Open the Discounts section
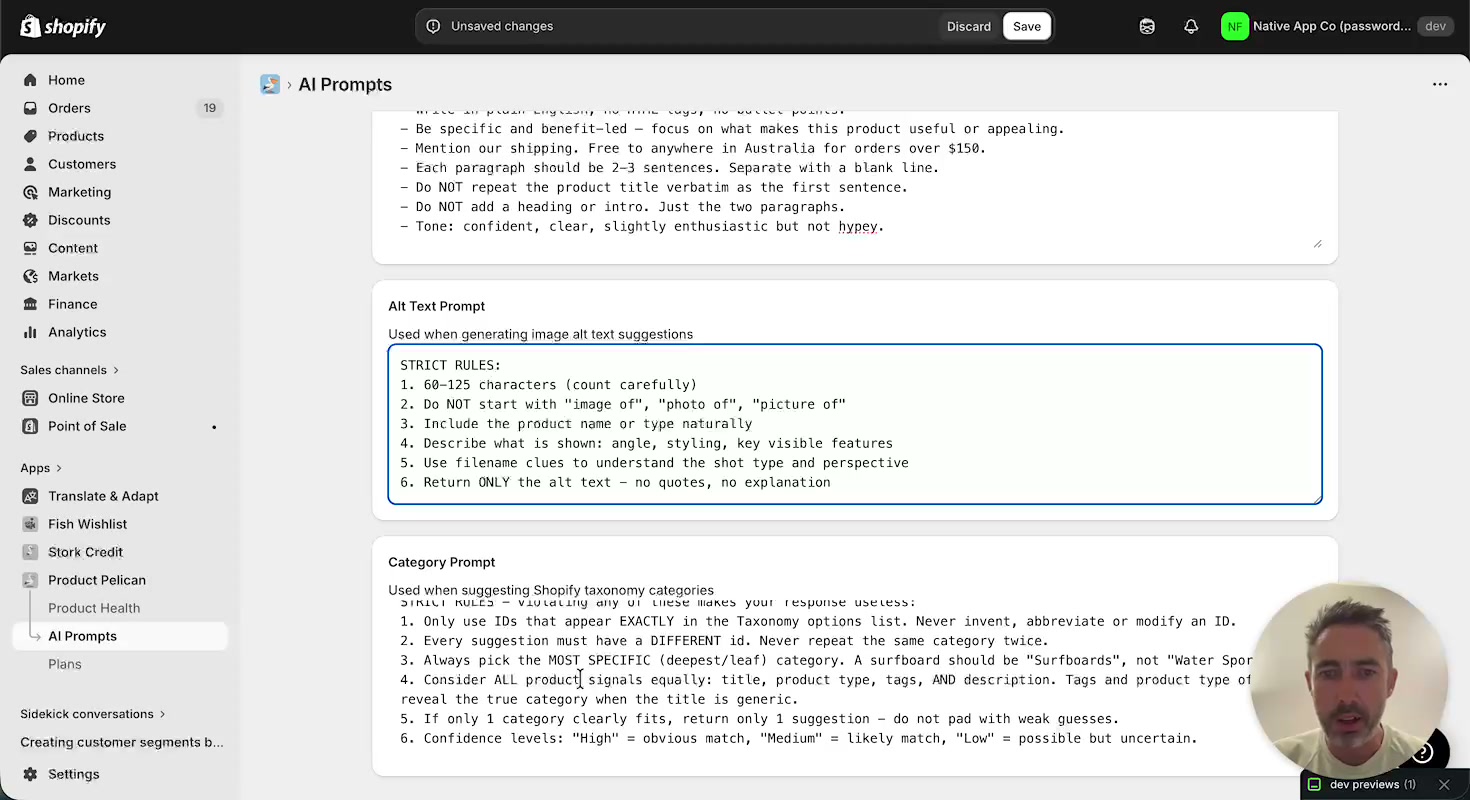Image resolution: width=1470 pixels, height=800 pixels. [79, 220]
